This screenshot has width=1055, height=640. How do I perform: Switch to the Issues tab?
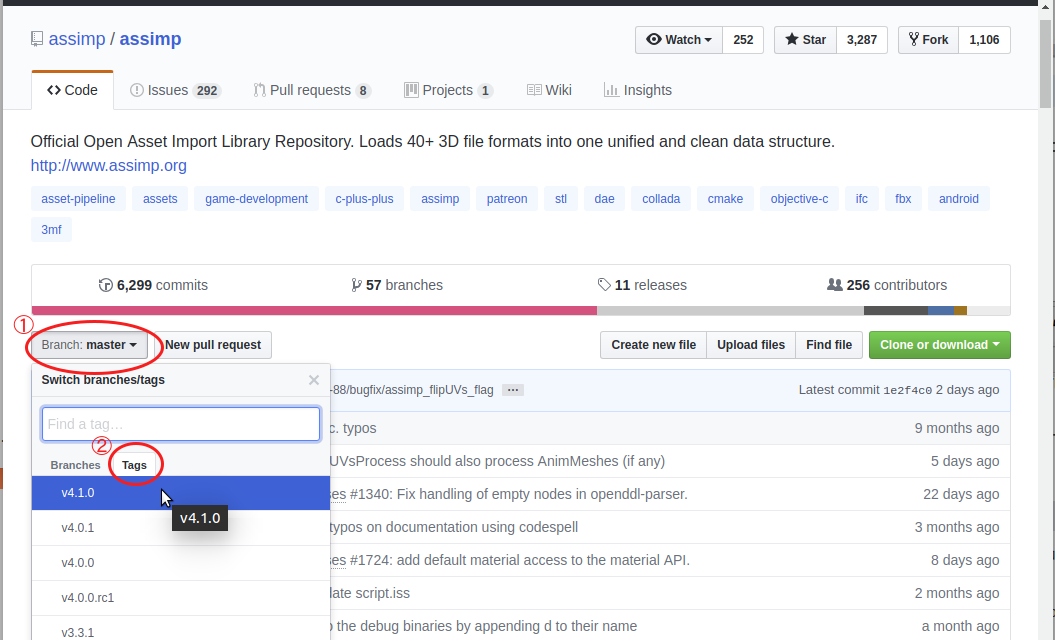[x=175, y=90]
